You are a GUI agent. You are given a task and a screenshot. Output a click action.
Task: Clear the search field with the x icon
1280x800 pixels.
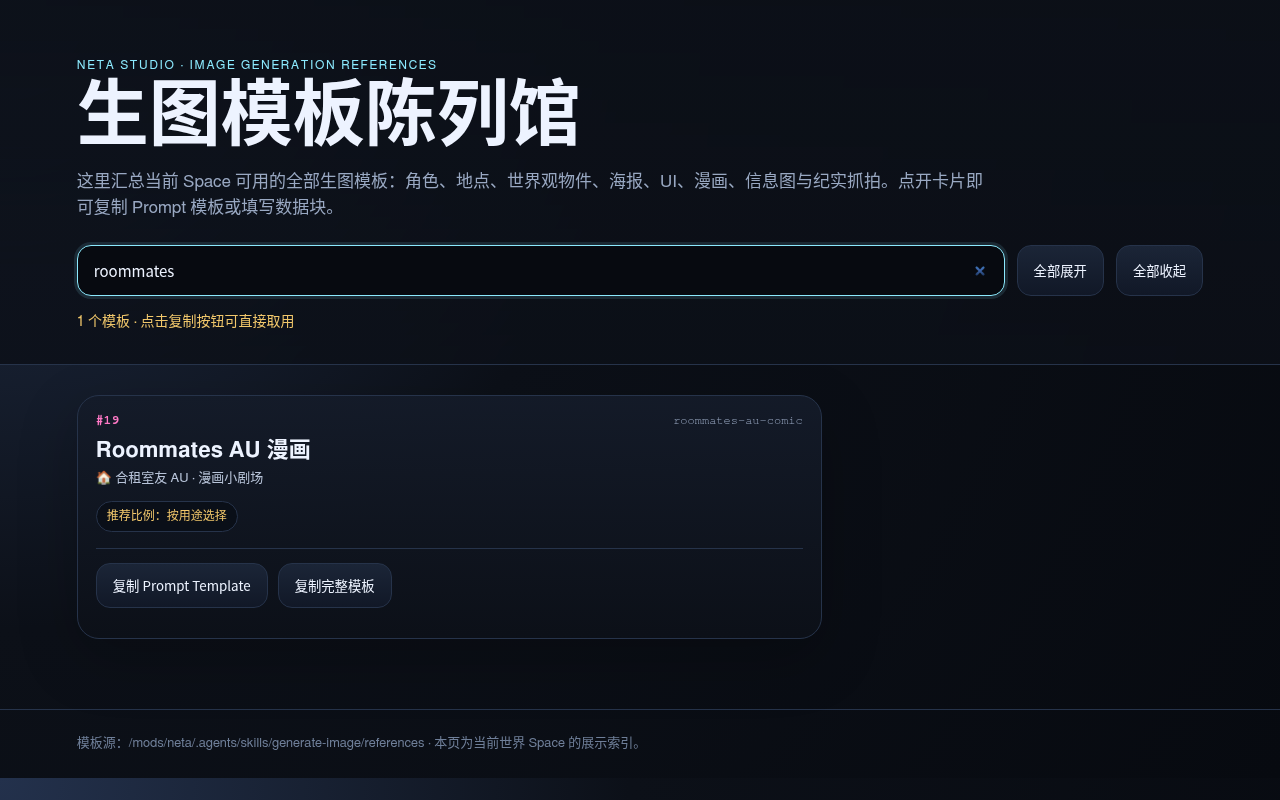pos(980,271)
